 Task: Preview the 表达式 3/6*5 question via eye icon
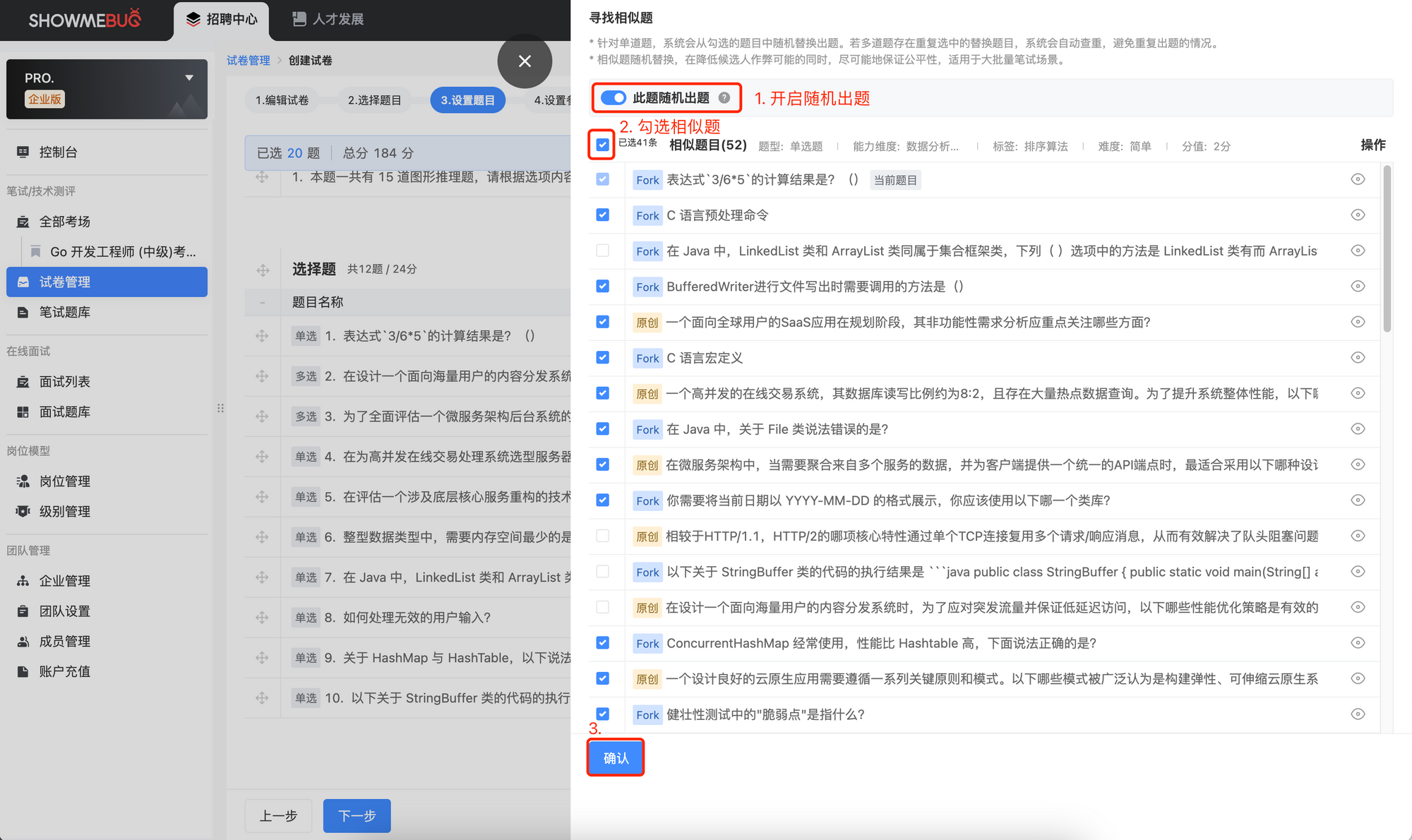pos(1358,179)
